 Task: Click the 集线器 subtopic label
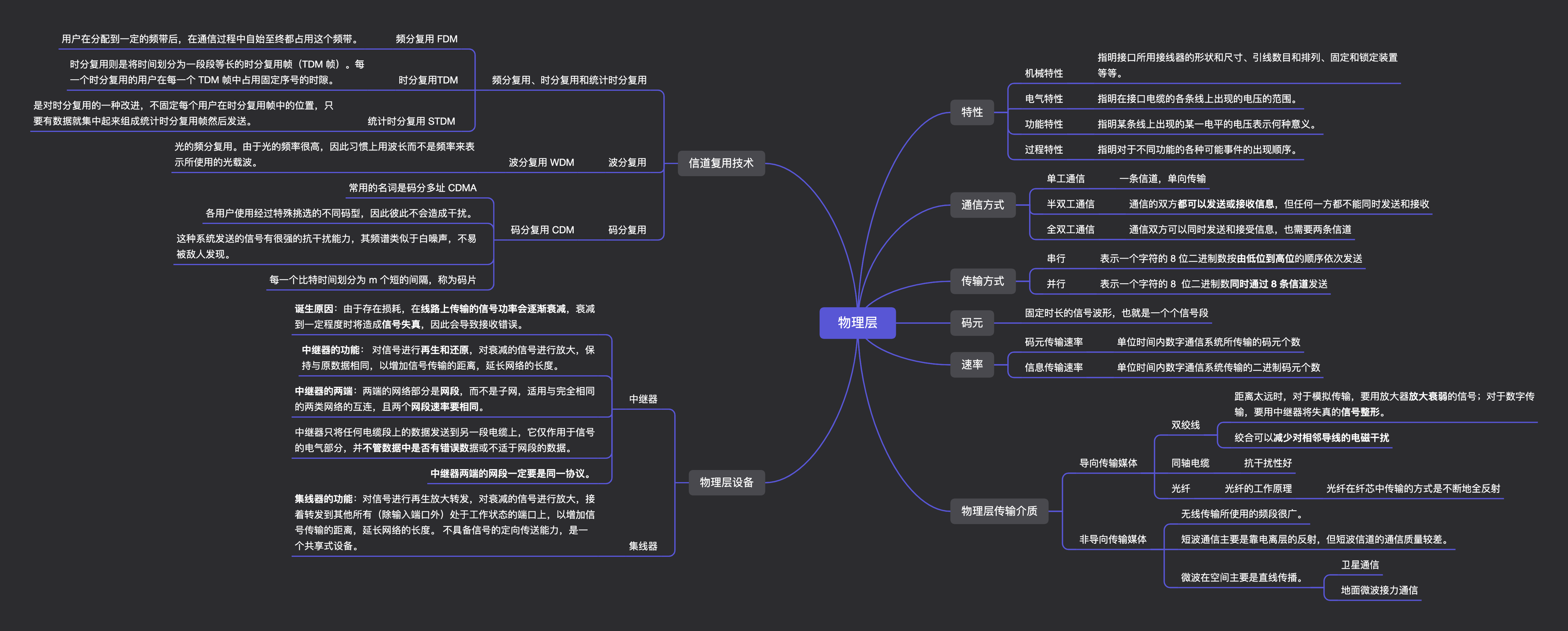click(643, 546)
